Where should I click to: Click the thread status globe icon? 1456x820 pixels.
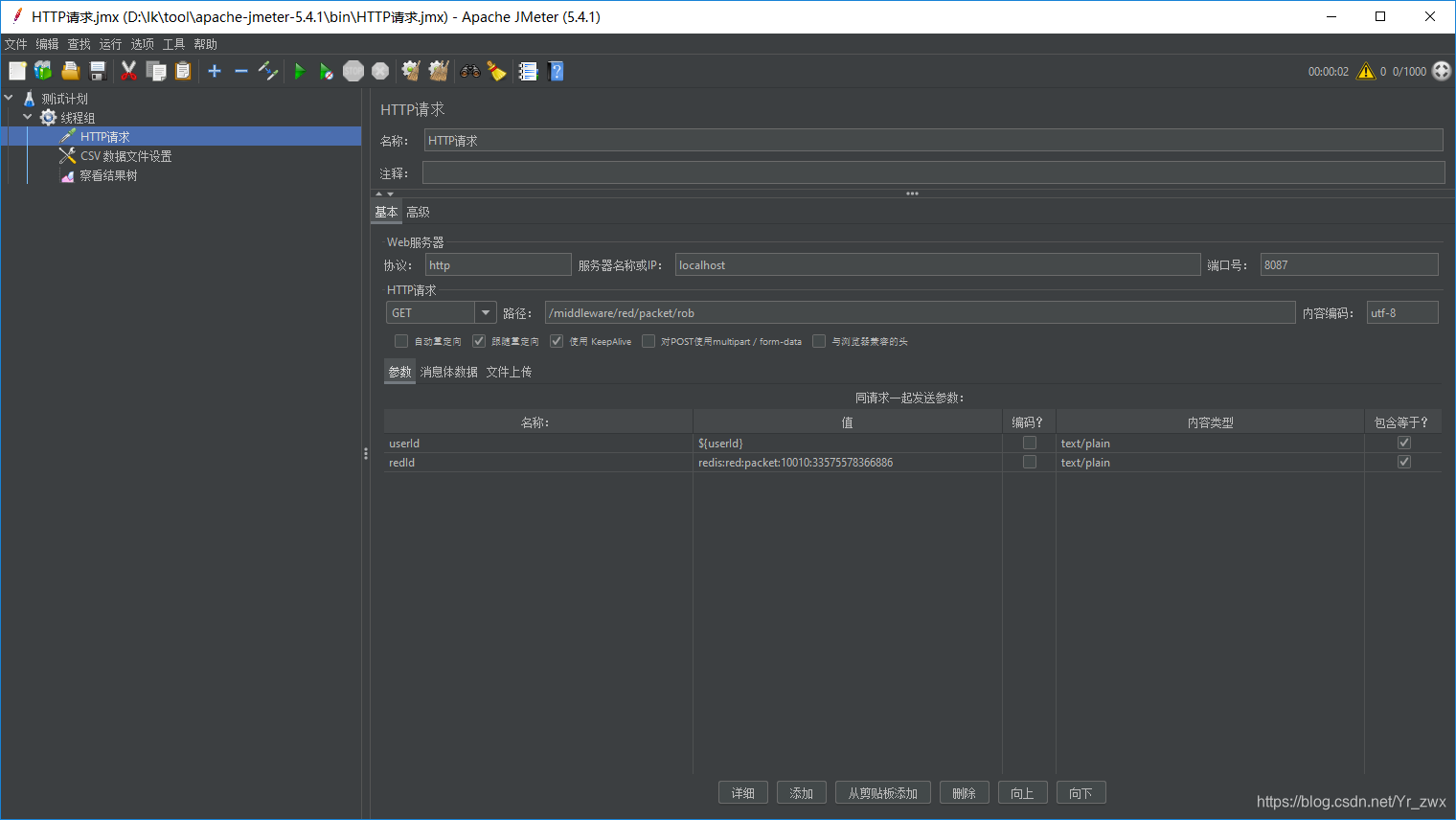[1442, 71]
